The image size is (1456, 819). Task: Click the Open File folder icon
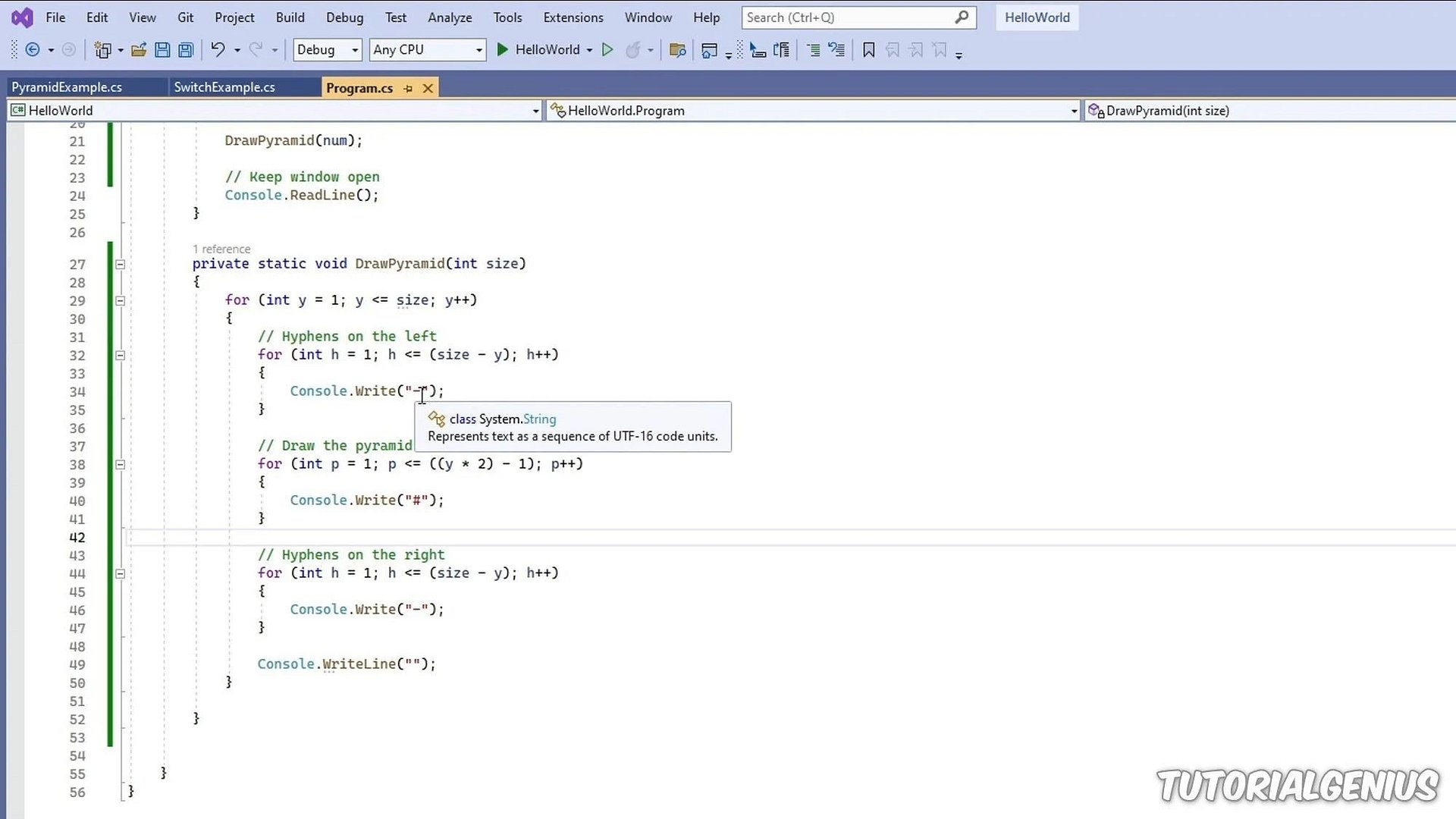138,50
